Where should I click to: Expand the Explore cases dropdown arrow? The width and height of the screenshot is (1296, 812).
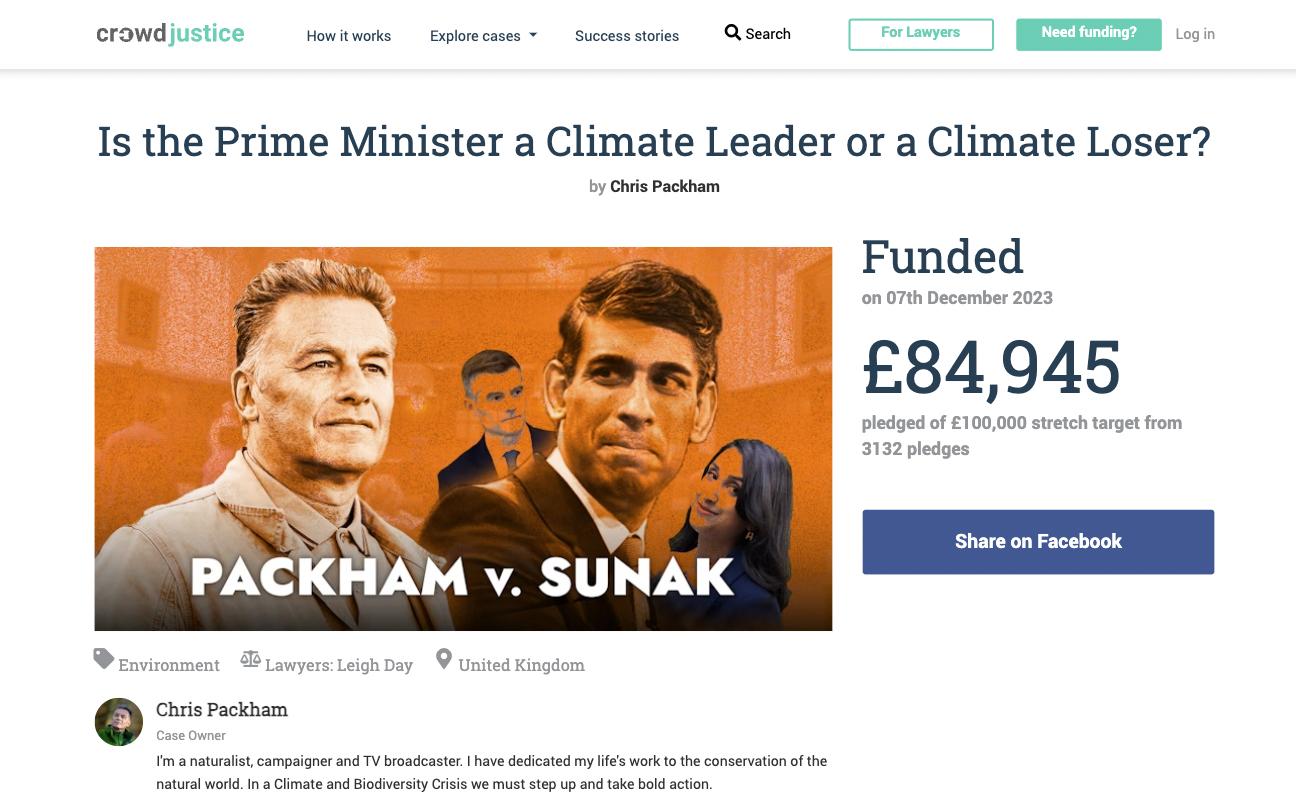point(533,35)
